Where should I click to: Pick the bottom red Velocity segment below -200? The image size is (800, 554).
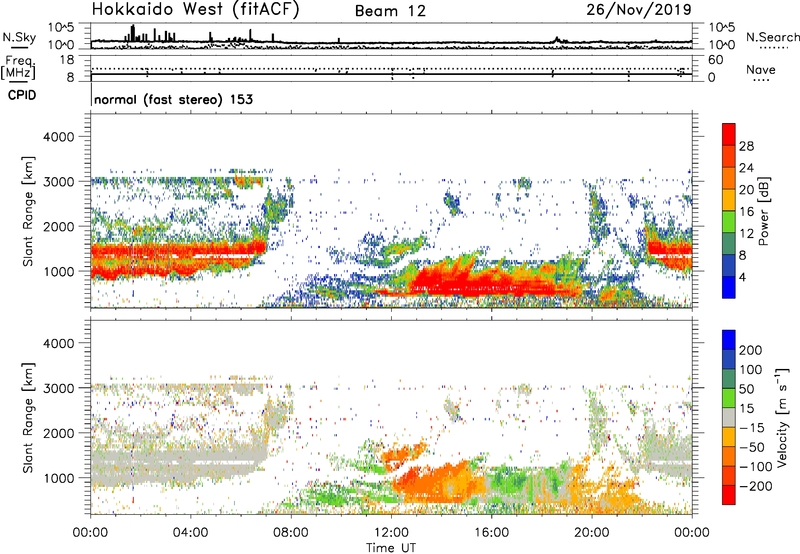pyautogui.click(x=729, y=495)
